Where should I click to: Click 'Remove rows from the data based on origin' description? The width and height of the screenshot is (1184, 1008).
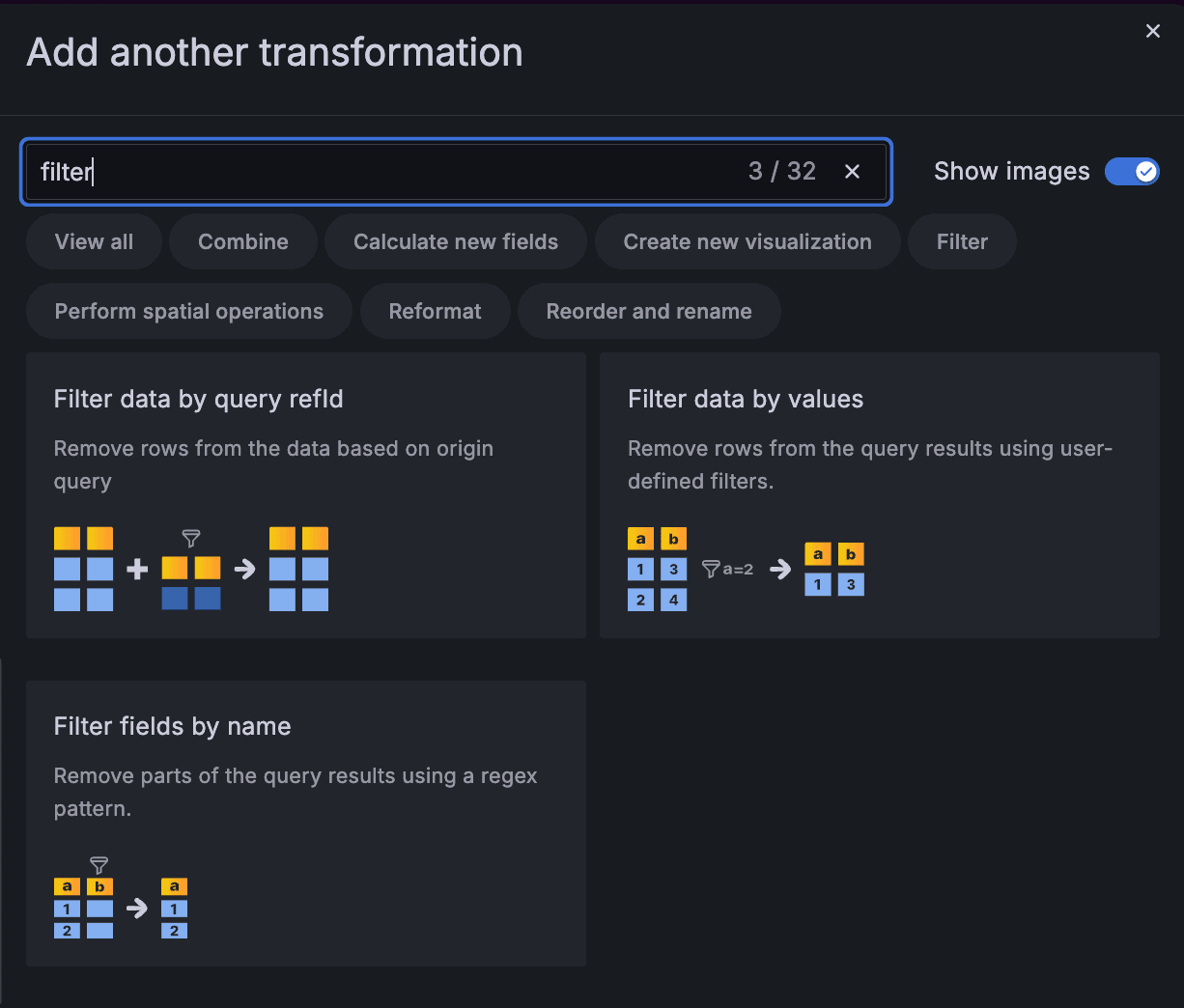click(273, 464)
